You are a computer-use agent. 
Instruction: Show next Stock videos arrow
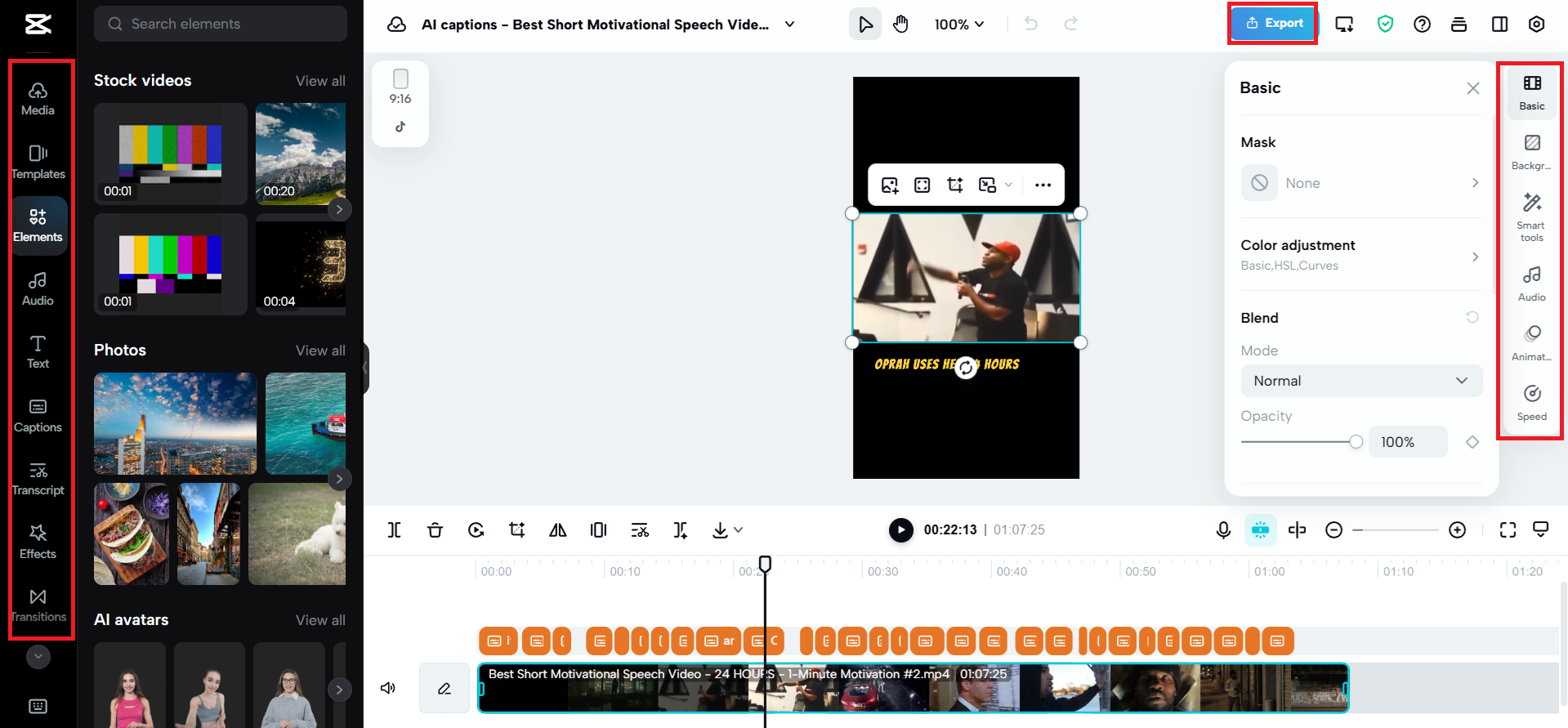[339, 209]
